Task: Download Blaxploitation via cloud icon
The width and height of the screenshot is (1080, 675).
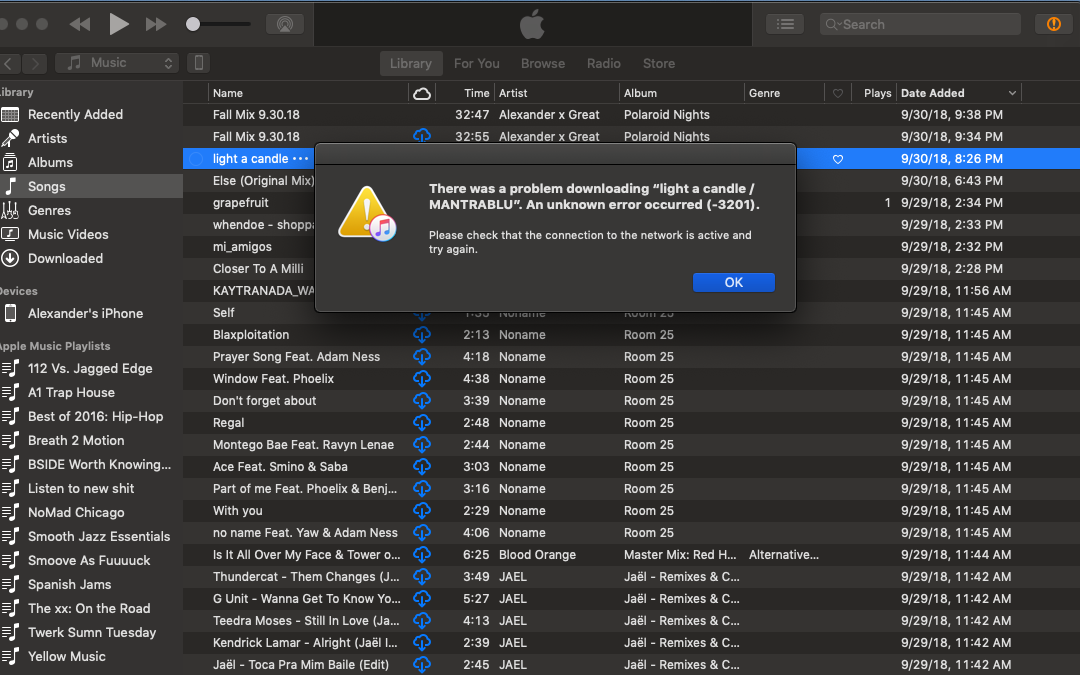Action: click(422, 335)
